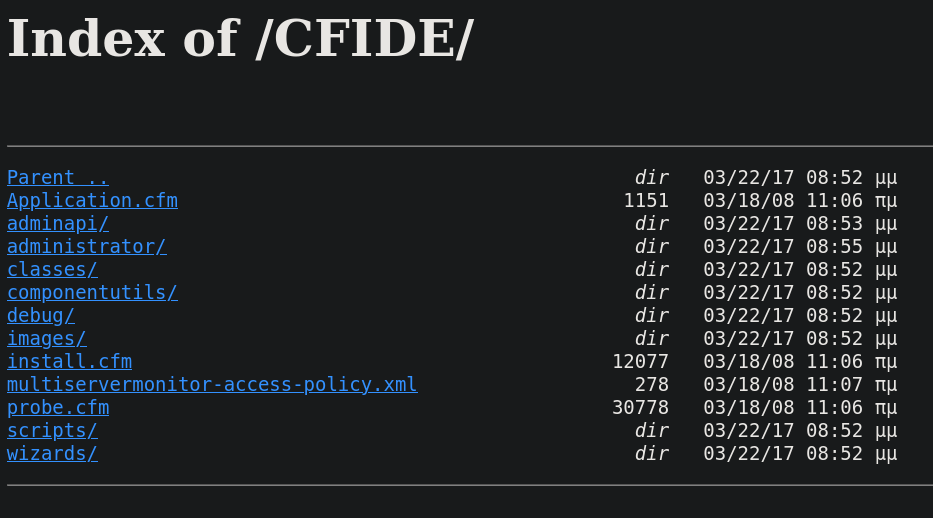Open the adminapi/ directory

(58, 224)
